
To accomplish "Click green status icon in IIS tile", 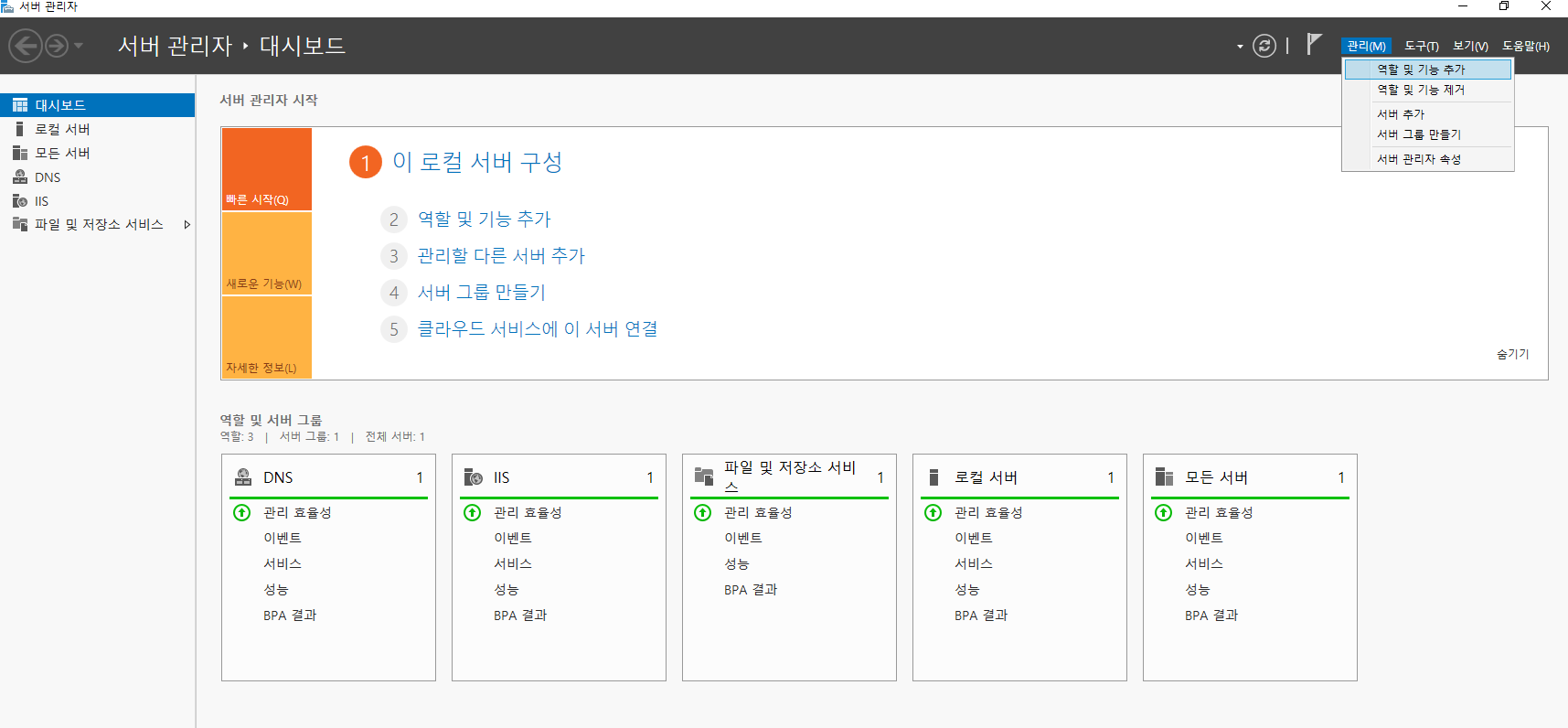I will click(473, 513).
